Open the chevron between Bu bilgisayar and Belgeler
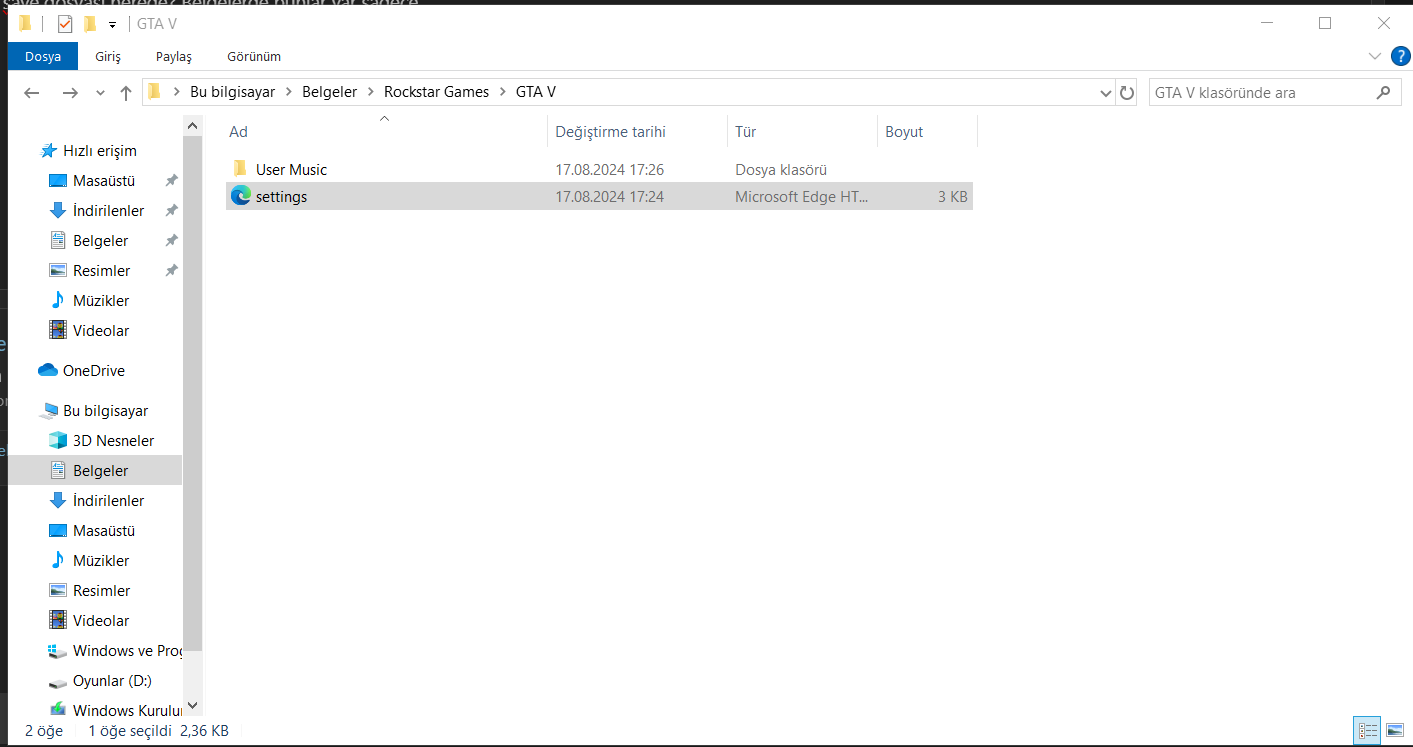The width and height of the screenshot is (1413, 747). (x=288, y=92)
